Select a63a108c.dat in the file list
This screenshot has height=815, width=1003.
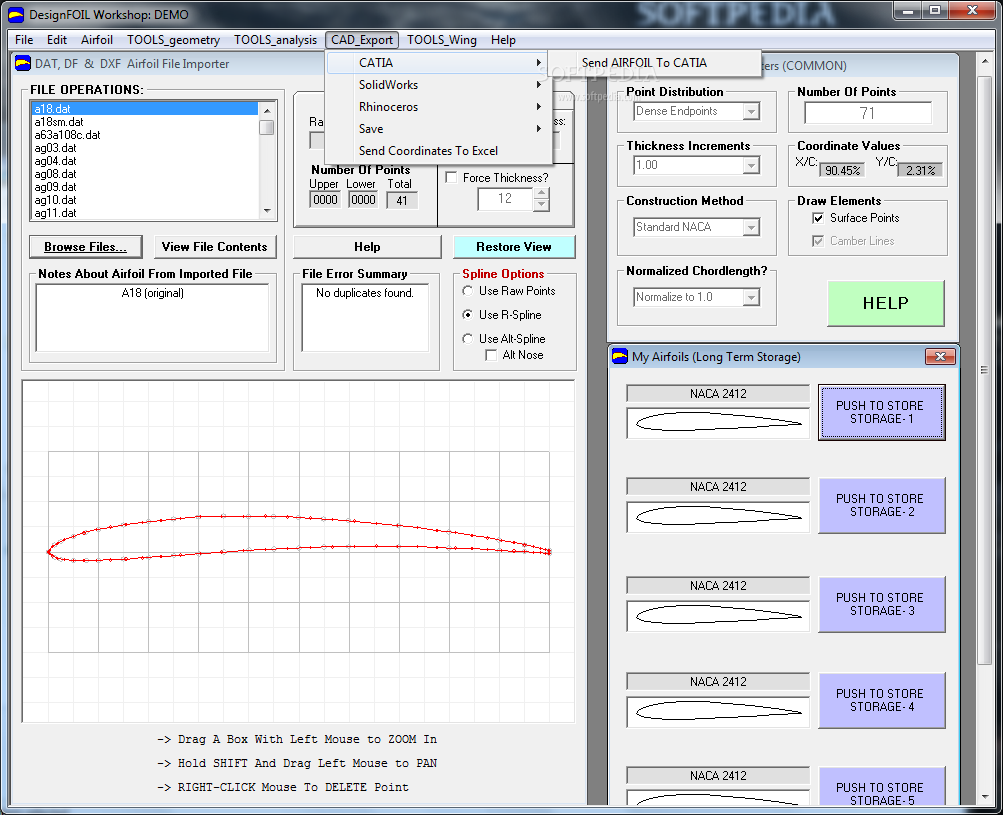[x=145, y=135]
